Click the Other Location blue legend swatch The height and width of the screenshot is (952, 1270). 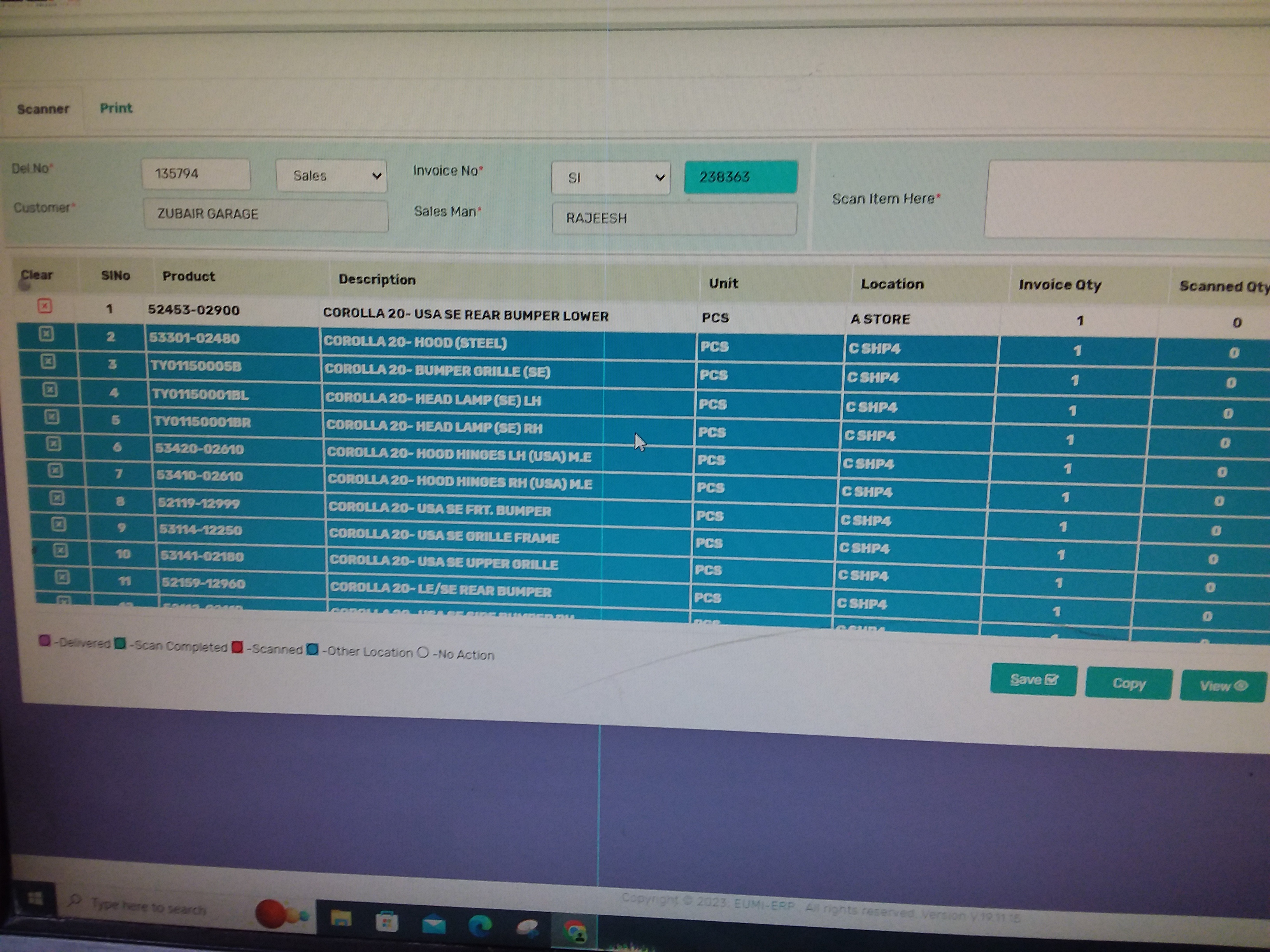(x=312, y=649)
